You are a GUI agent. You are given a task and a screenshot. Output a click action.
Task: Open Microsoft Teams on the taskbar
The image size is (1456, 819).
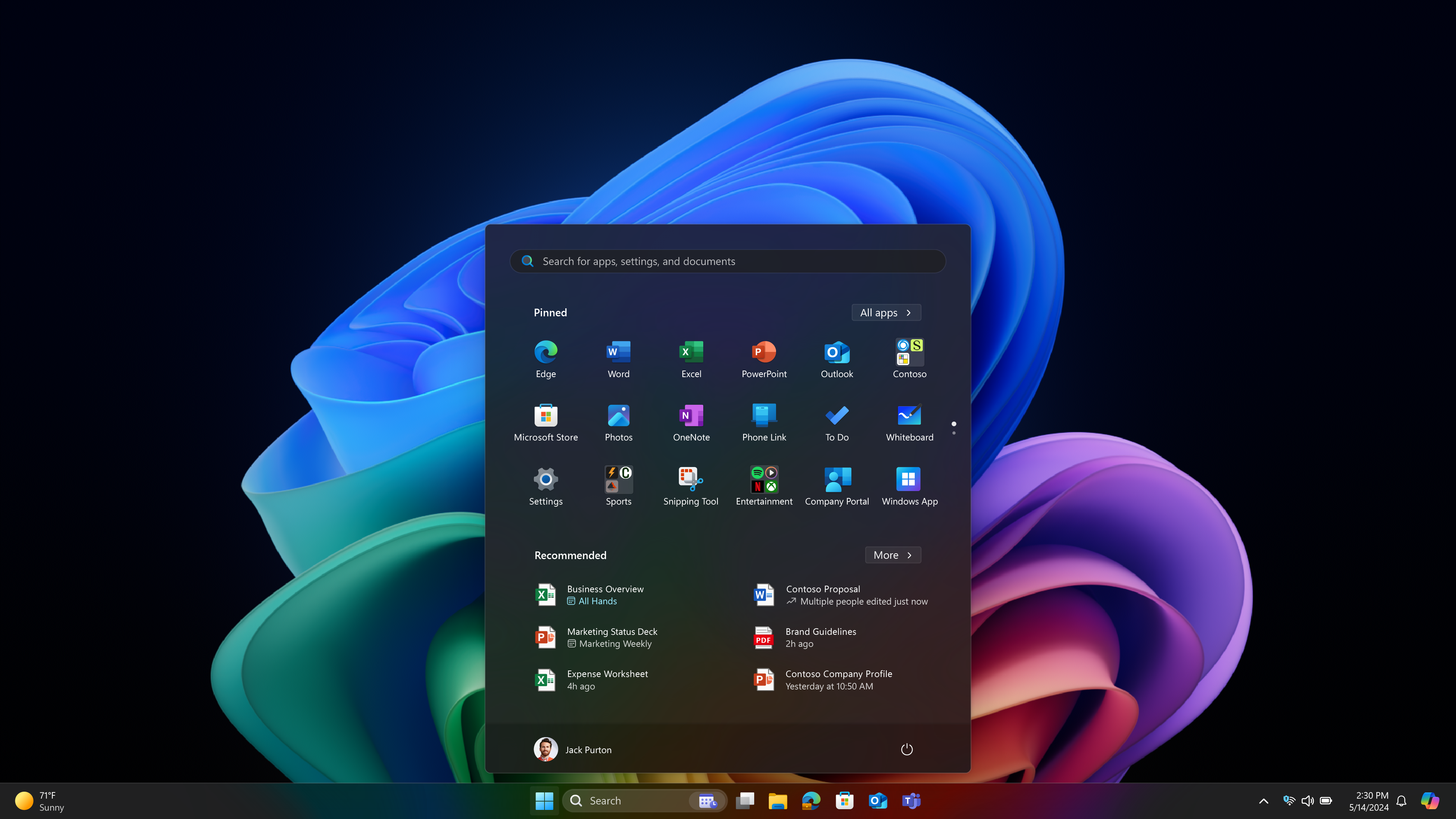pyautogui.click(x=911, y=801)
